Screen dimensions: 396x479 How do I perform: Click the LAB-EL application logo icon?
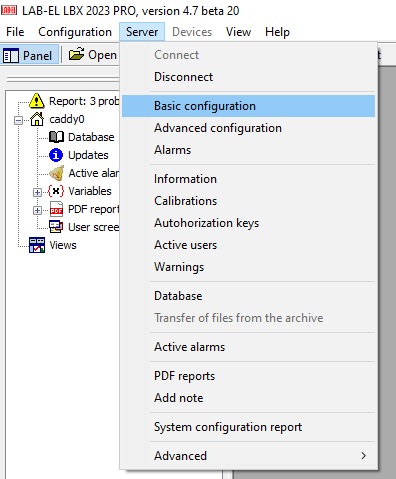[x=9, y=10]
